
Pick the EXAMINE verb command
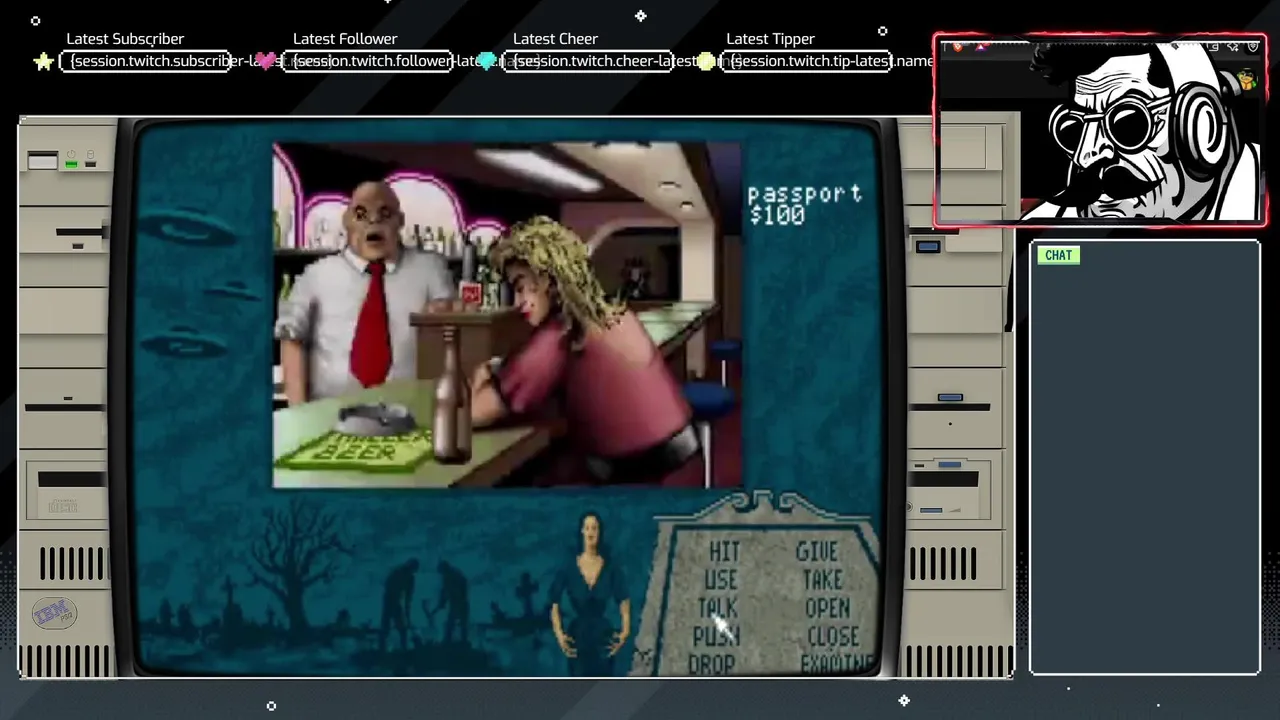pyautogui.click(x=838, y=663)
